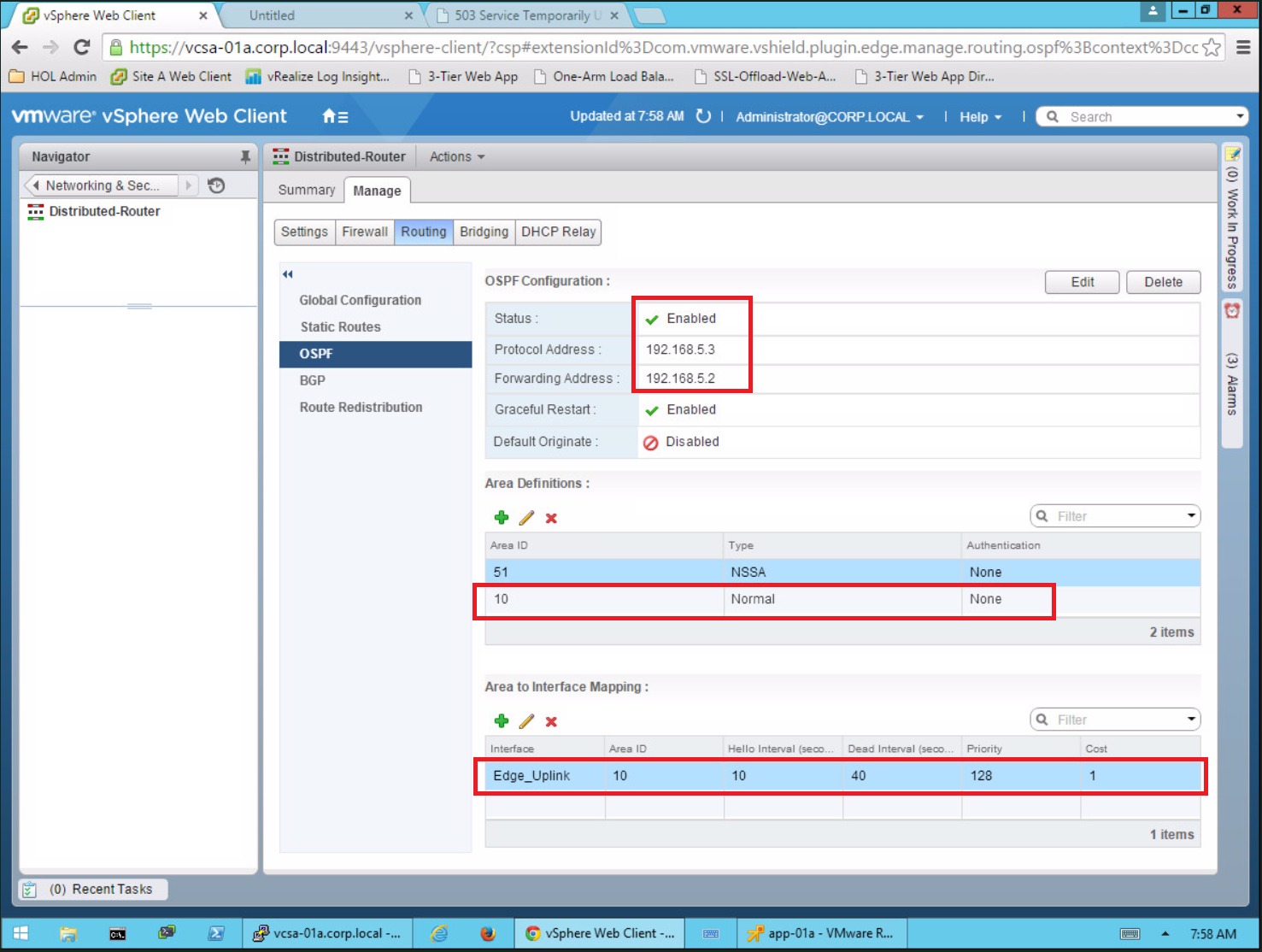Open Work In Progress side panel
The width and height of the screenshot is (1262, 952).
1232,218
